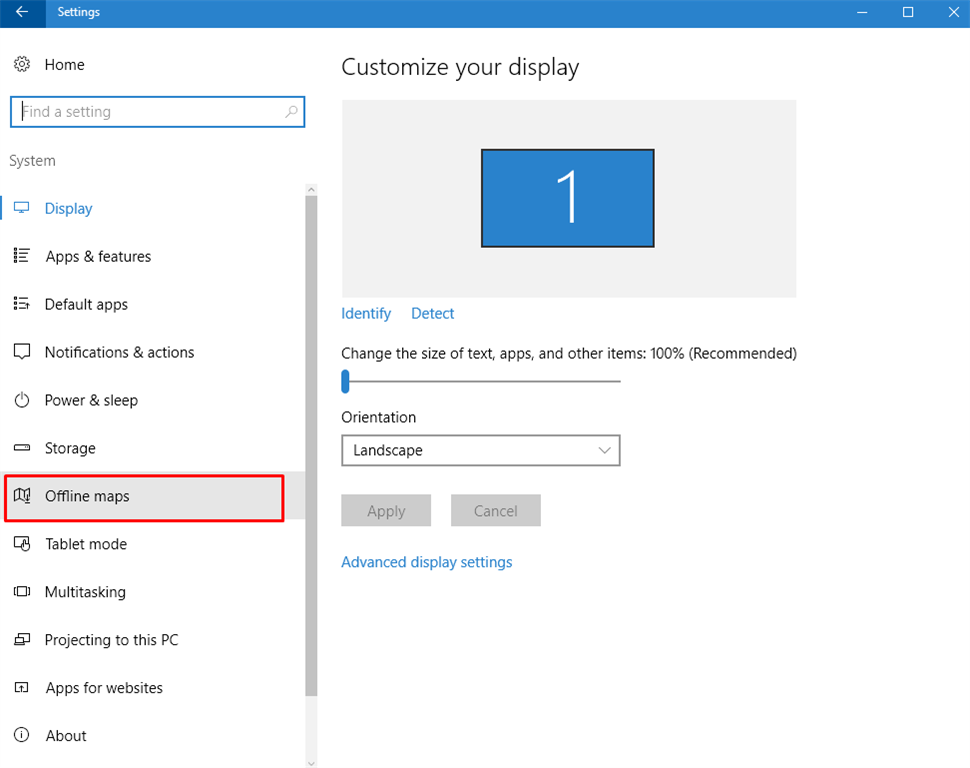Click the Tablet mode icon
This screenshot has width=970, height=768.
click(x=22, y=544)
